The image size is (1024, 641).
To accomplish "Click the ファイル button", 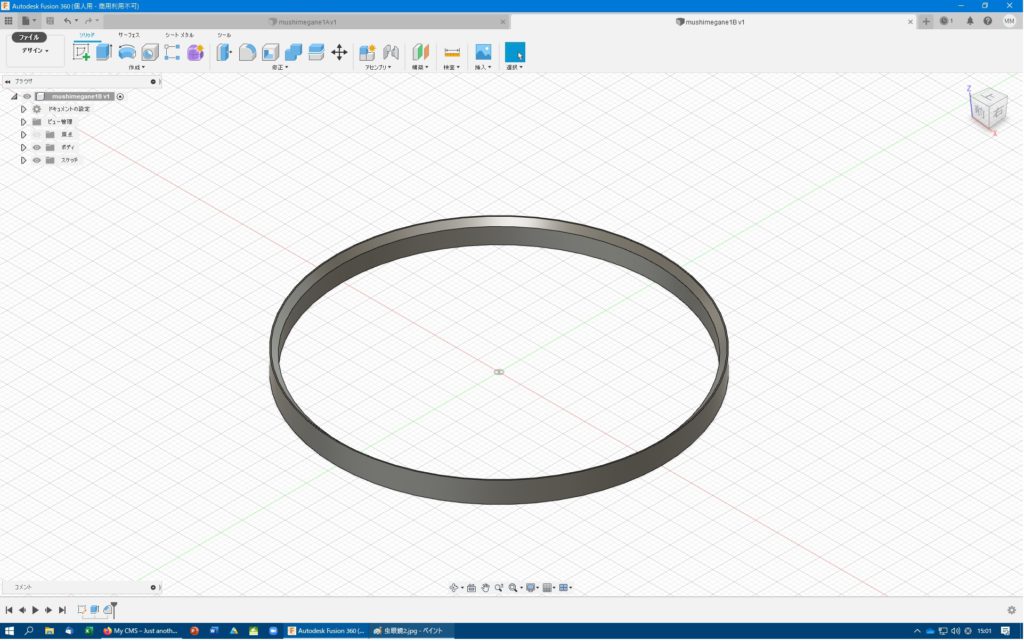I will (29, 37).
